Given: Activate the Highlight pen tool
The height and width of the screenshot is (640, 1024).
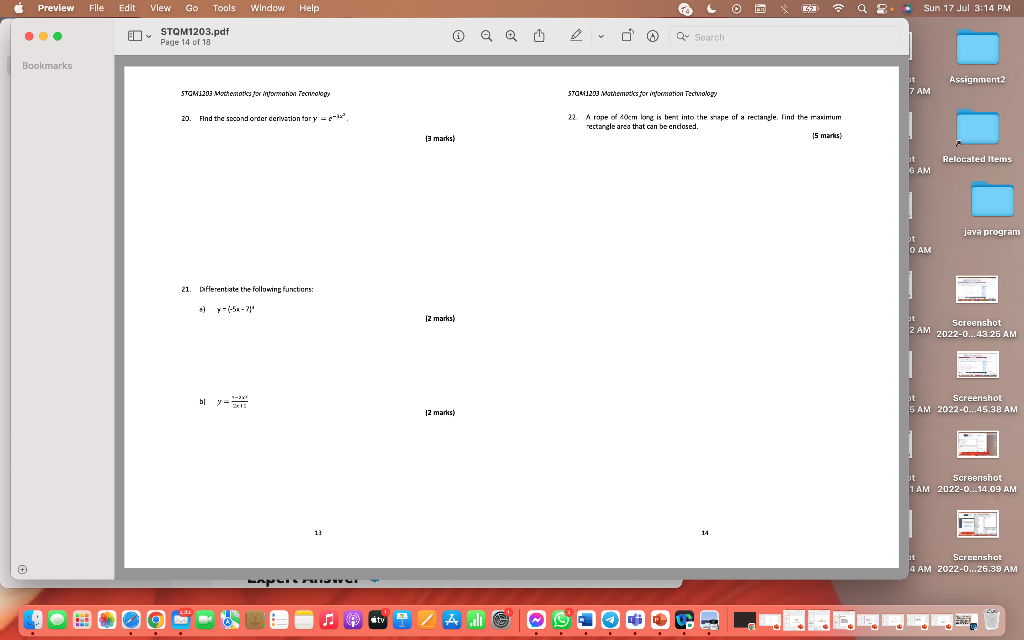Looking at the screenshot, I should [576, 36].
